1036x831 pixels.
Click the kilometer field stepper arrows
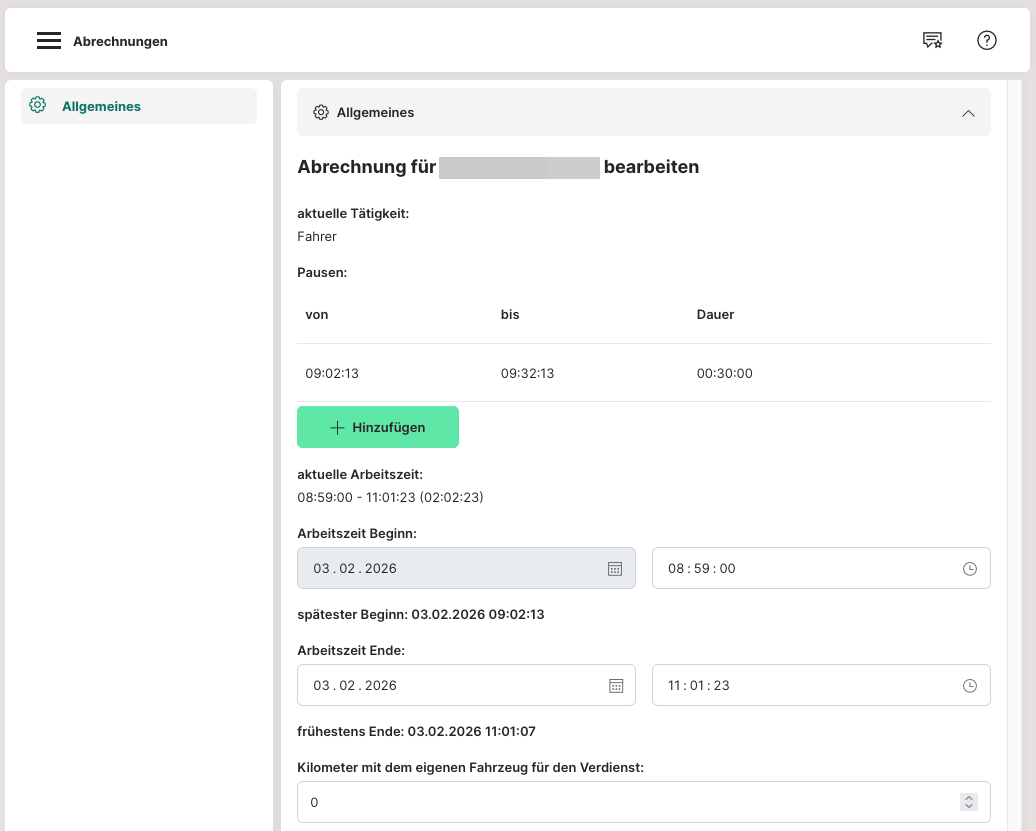coord(967,802)
